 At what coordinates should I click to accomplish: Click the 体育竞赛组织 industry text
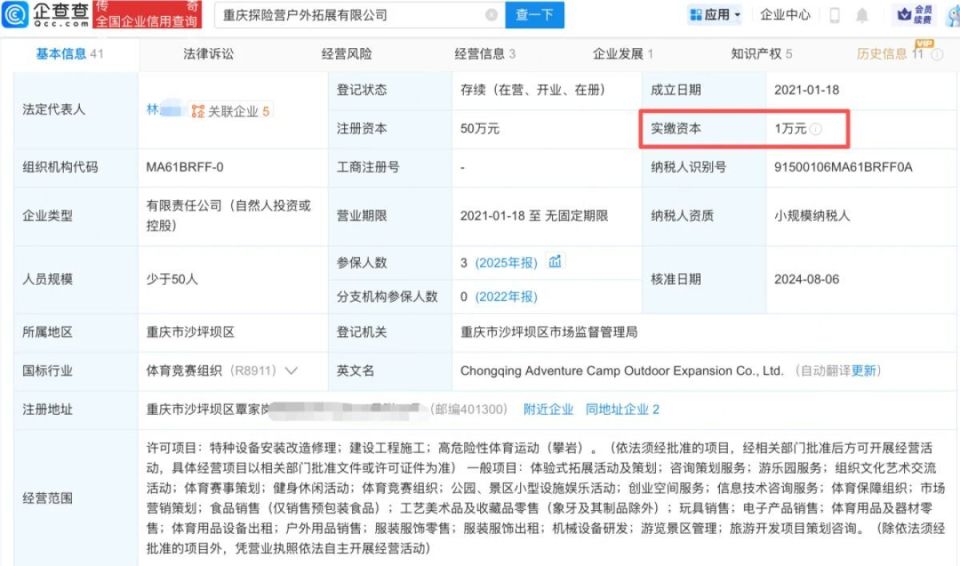(x=184, y=371)
